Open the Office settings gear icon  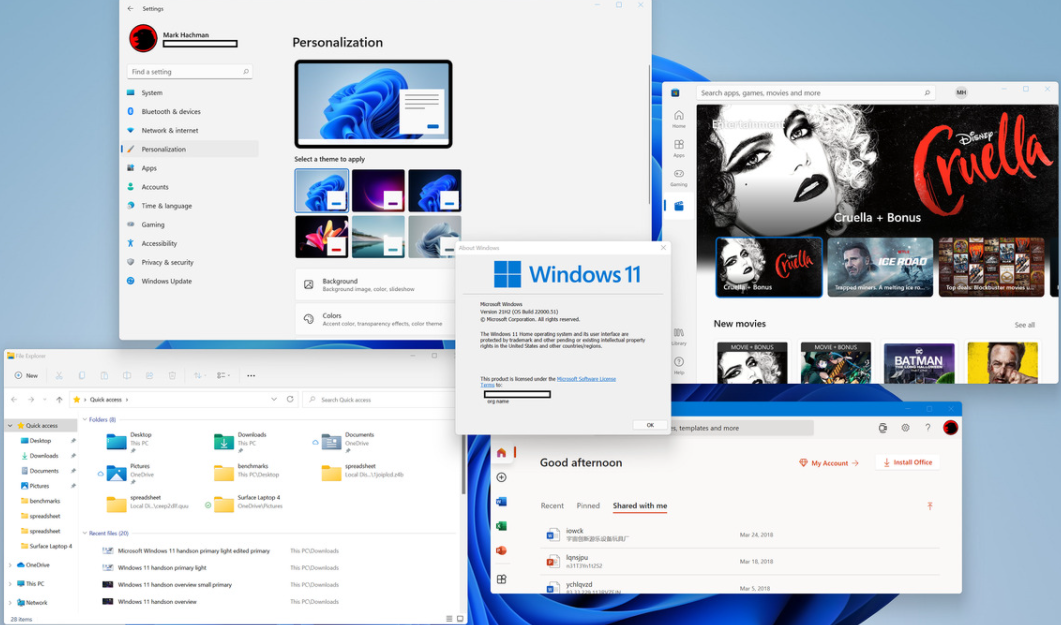coord(905,427)
